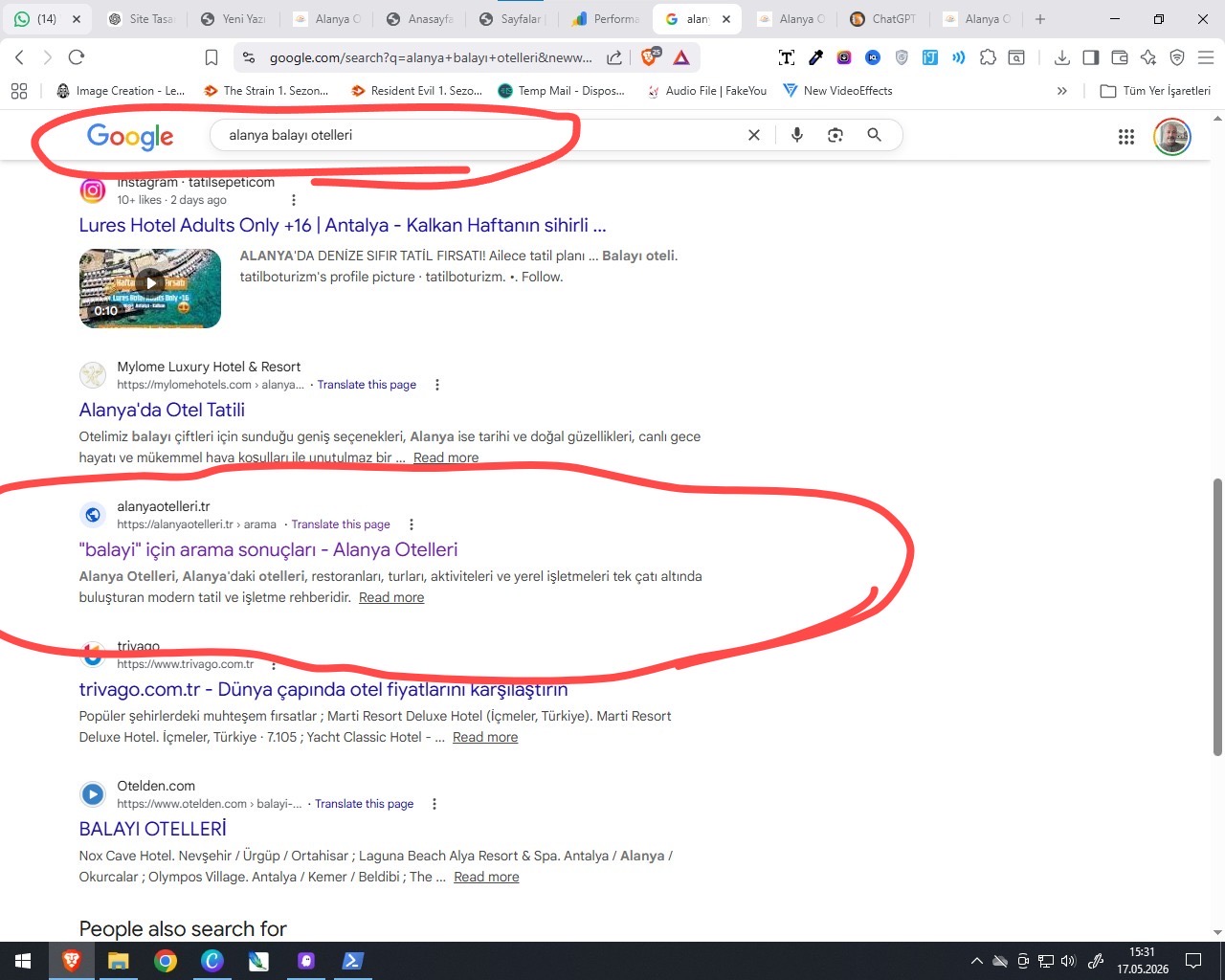Screen dimensions: 1225x980
Task: Open the Alanya'da Otel Tatili result
Action: coord(162,411)
